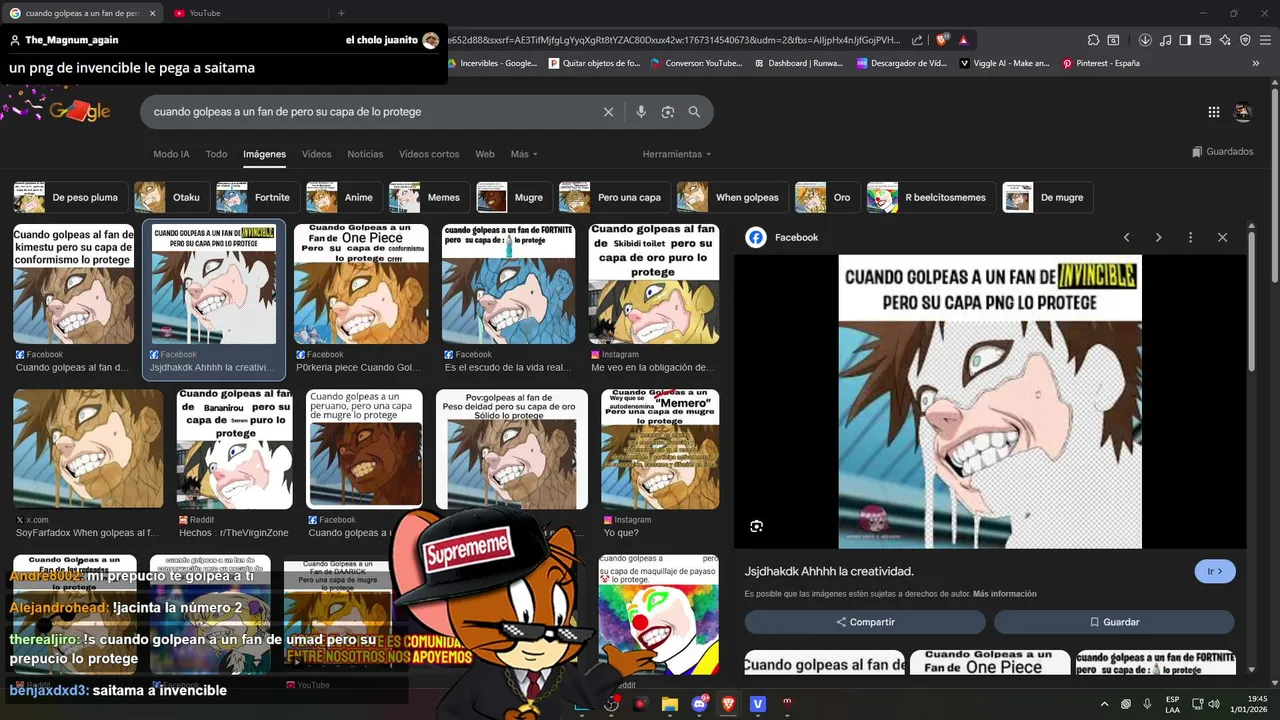
Task: Open new browser tab with plus
Action: [x=341, y=13]
